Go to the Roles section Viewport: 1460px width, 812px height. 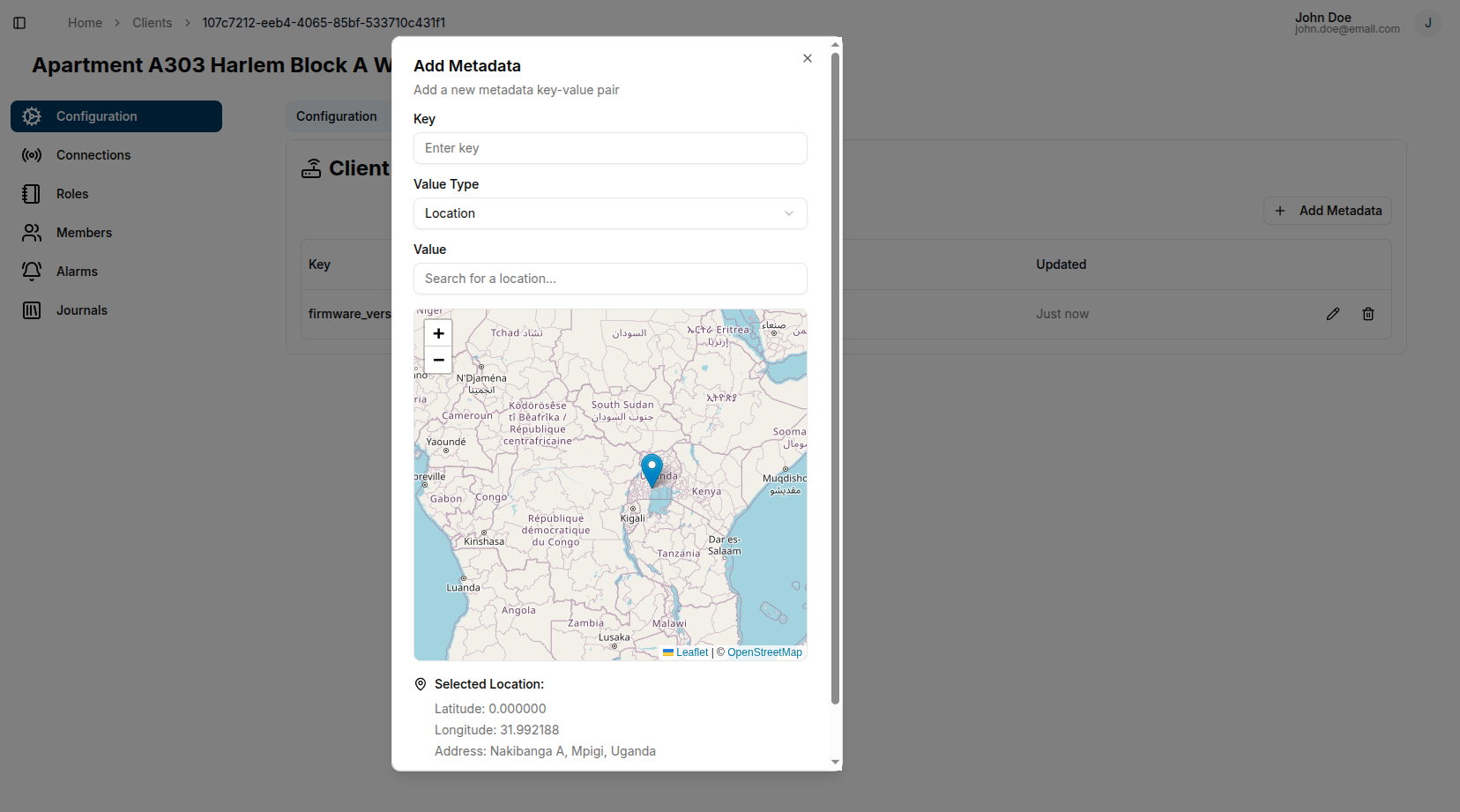tap(72, 194)
